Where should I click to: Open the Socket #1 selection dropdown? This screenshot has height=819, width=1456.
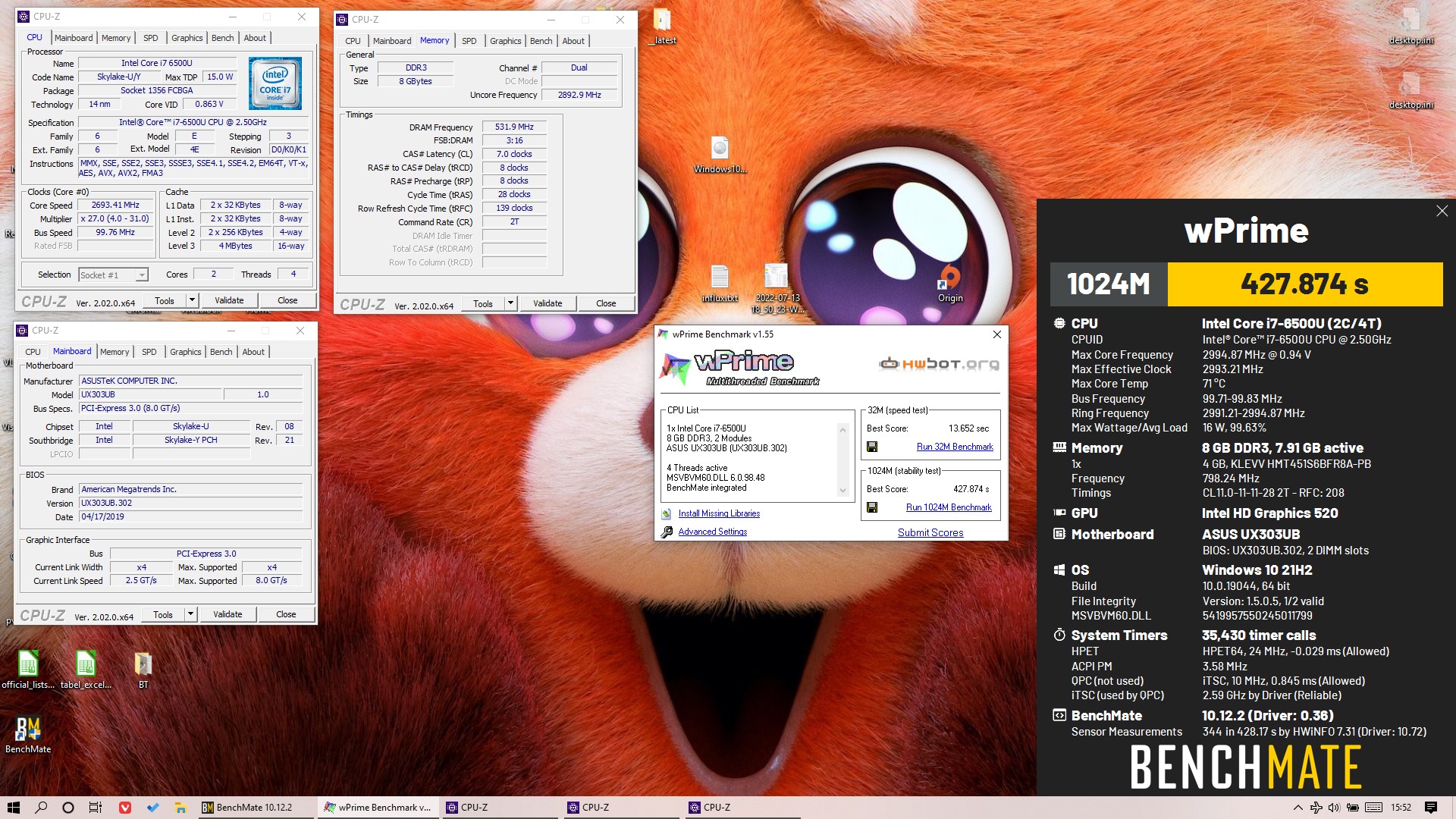(x=113, y=275)
